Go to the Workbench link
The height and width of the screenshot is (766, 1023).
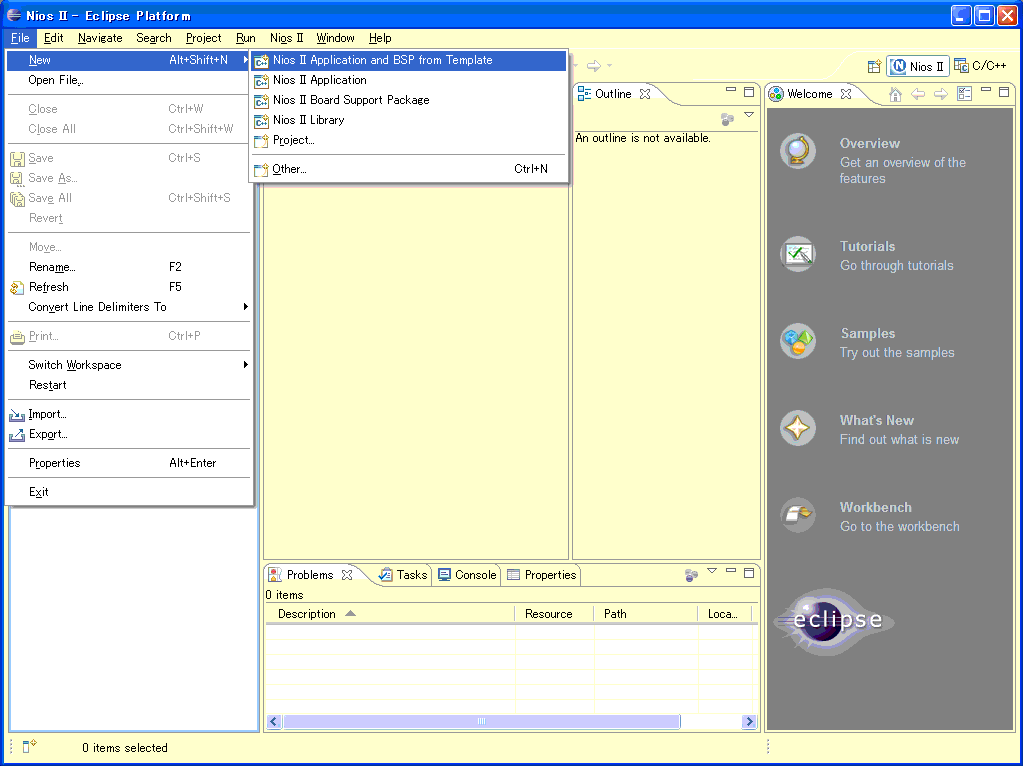[876, 508]
